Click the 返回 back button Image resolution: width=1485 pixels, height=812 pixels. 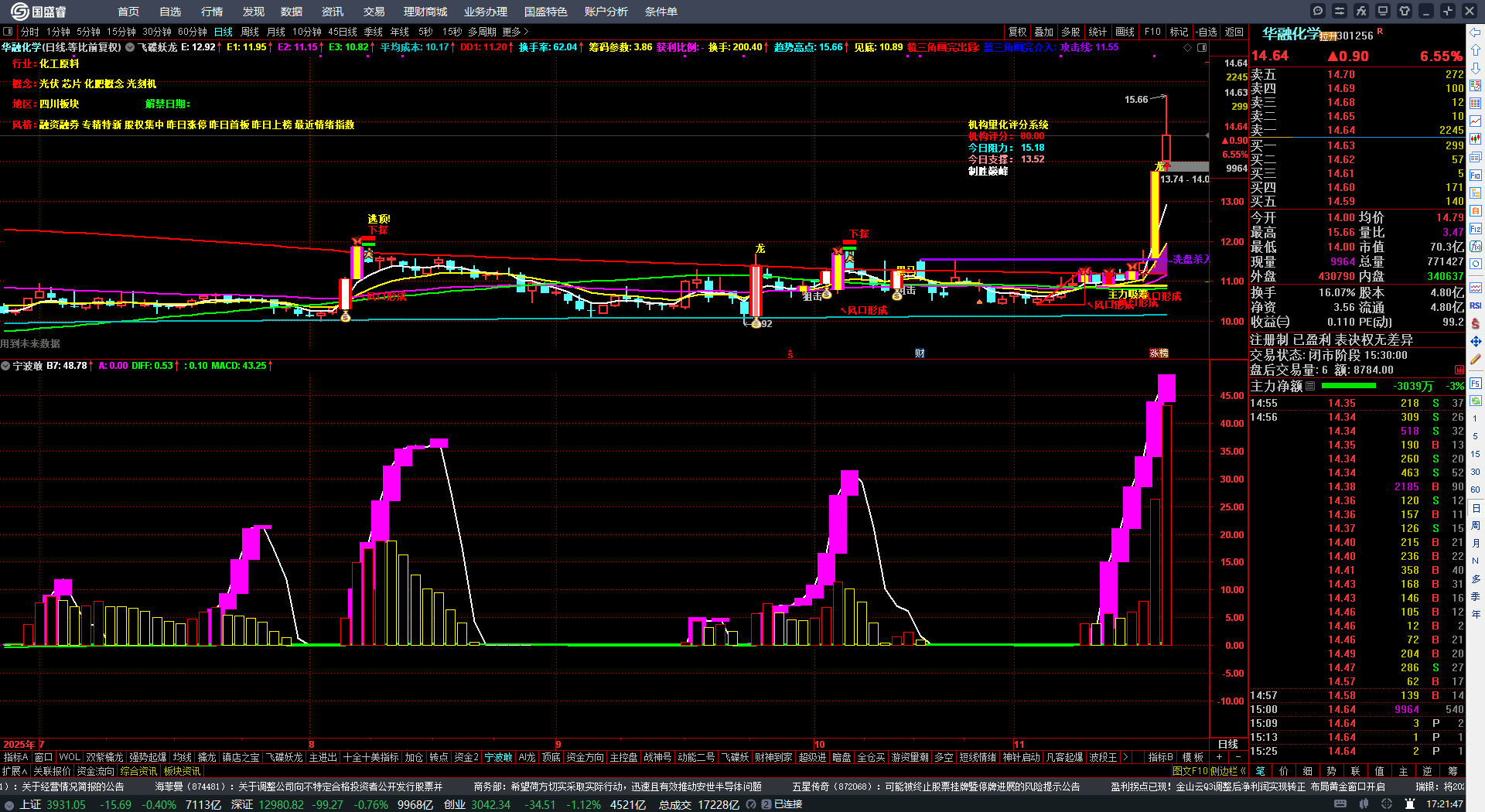(1234, 32)
